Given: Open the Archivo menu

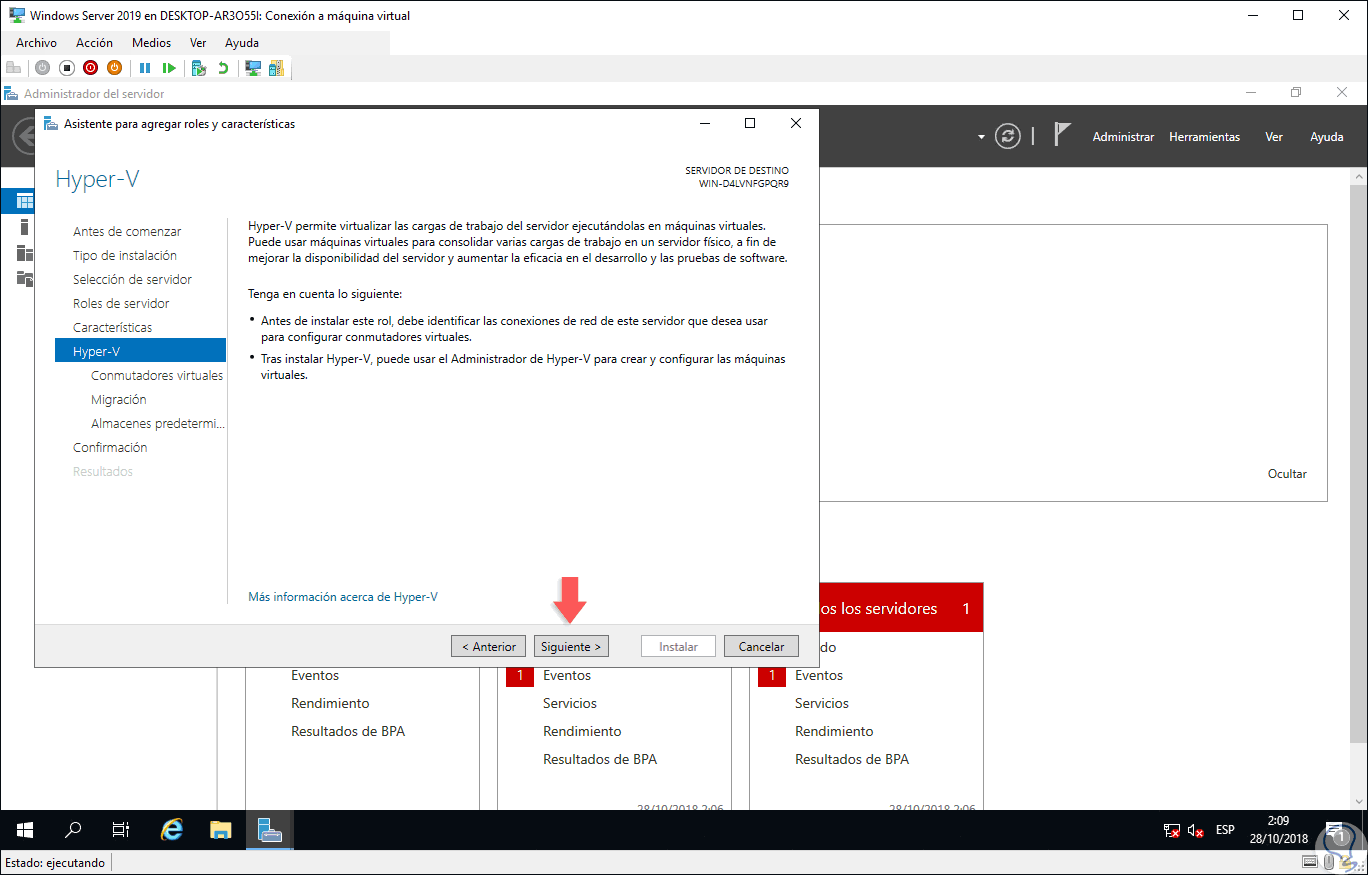Looking at the screenshot, I should 36,43.
